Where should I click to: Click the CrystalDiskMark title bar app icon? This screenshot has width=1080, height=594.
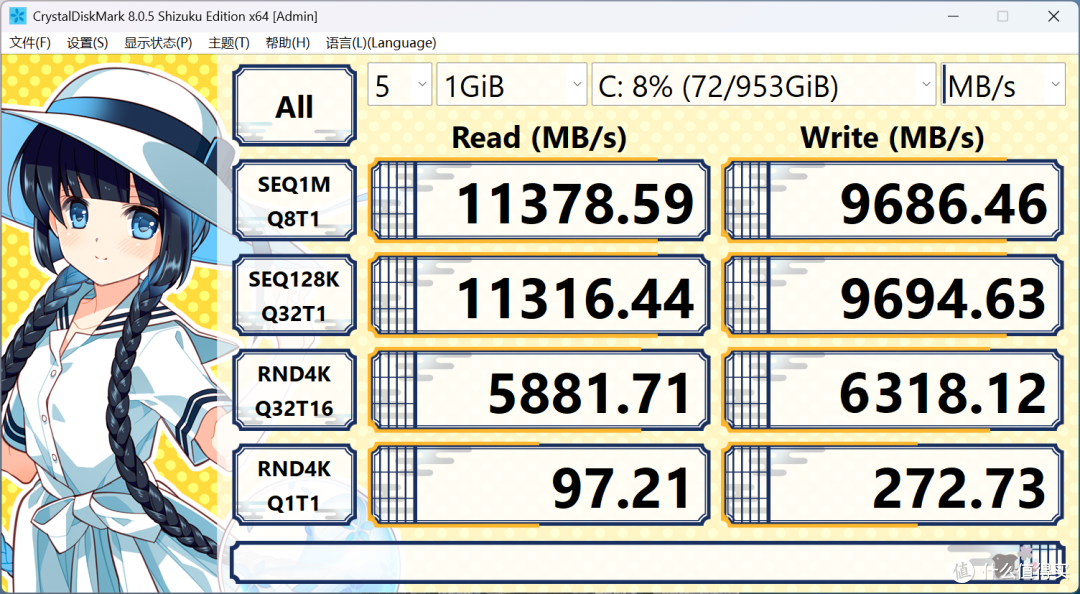click(x=17, y=16)
